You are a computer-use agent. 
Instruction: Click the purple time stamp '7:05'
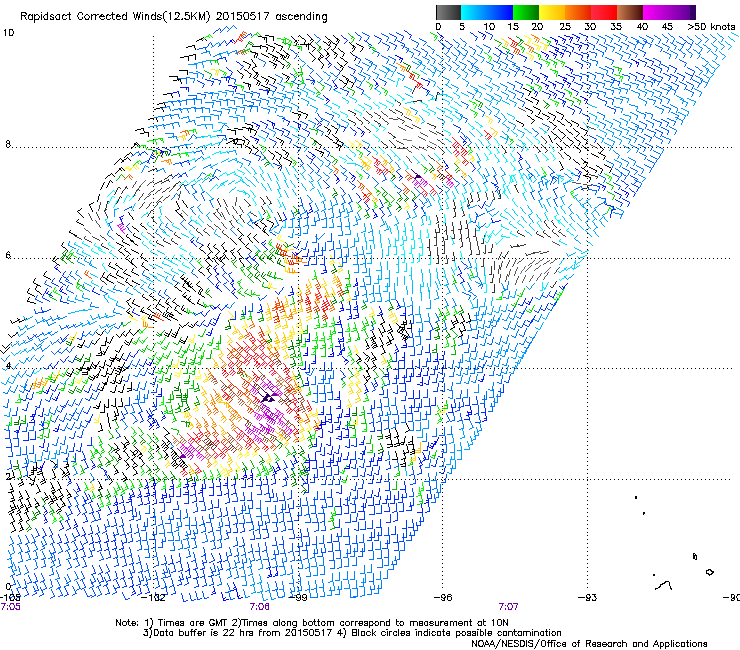[x=10, y=607]
